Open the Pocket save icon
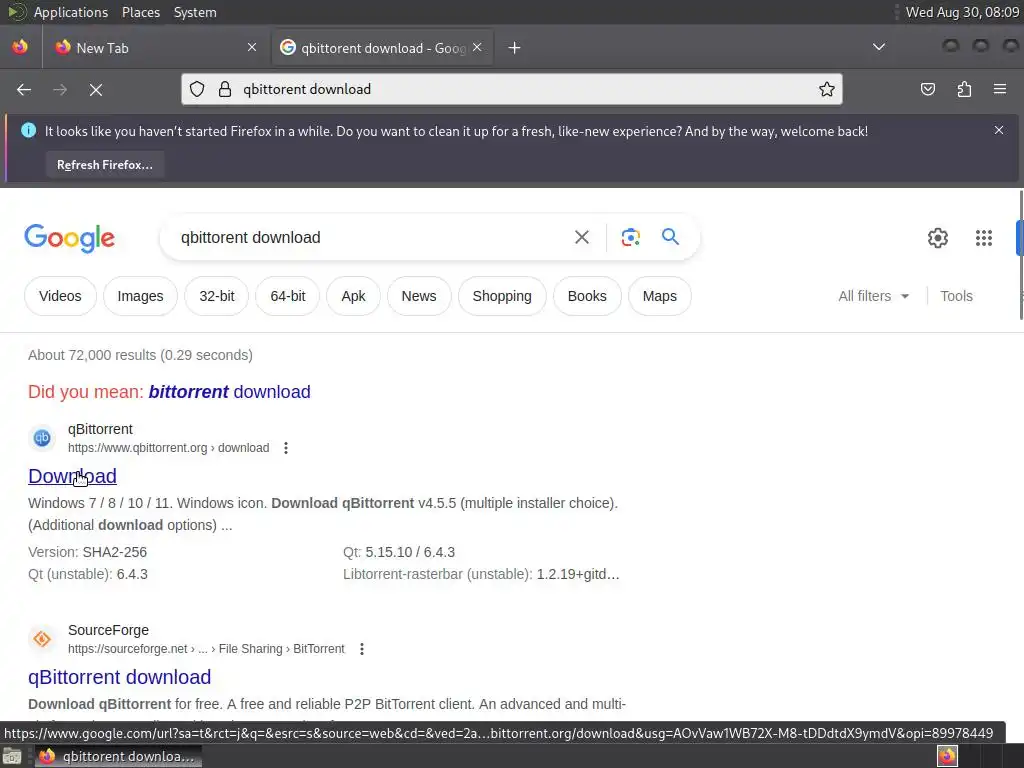Image resolution: width=1024 pixels, height=768 pixels. (928, 89)
